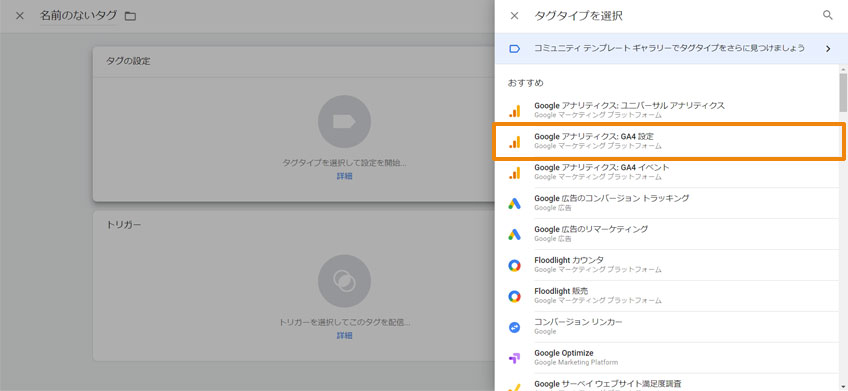Click the community template gallery tag icon
The width and height of the screenshot is (848, 391).
[x=514, y=49]
